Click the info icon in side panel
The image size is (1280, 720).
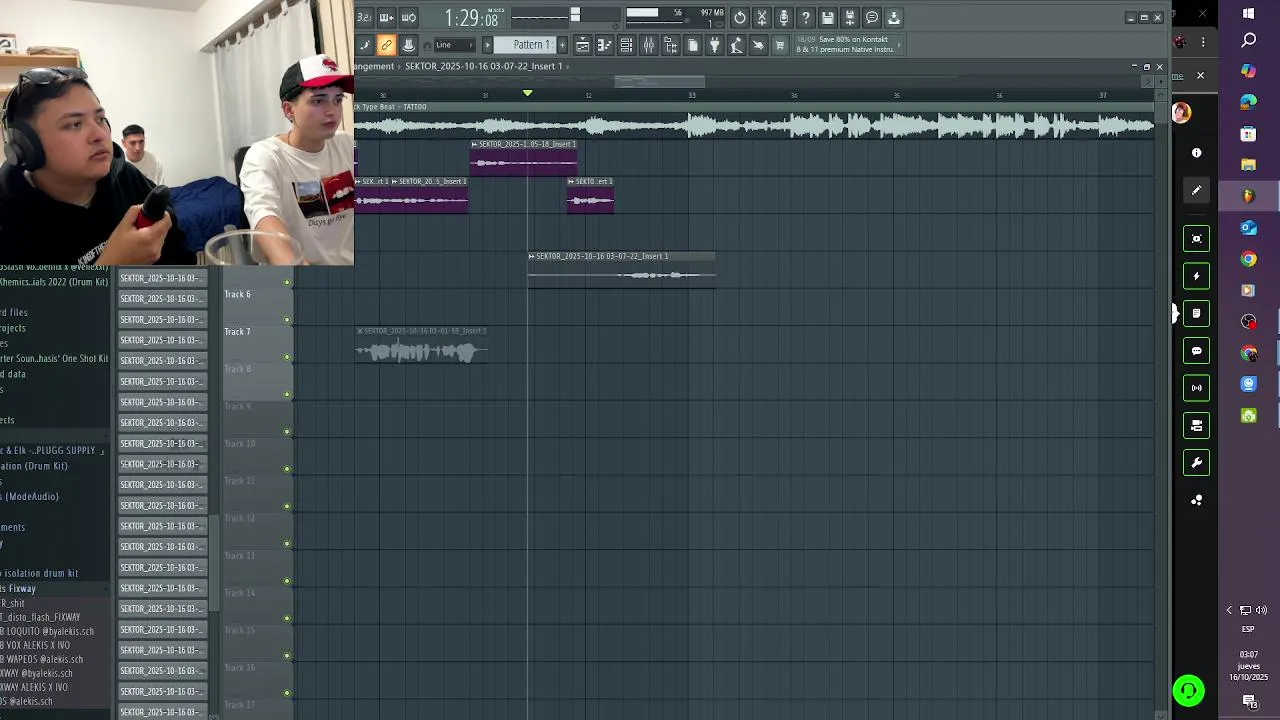[1197, 153]
